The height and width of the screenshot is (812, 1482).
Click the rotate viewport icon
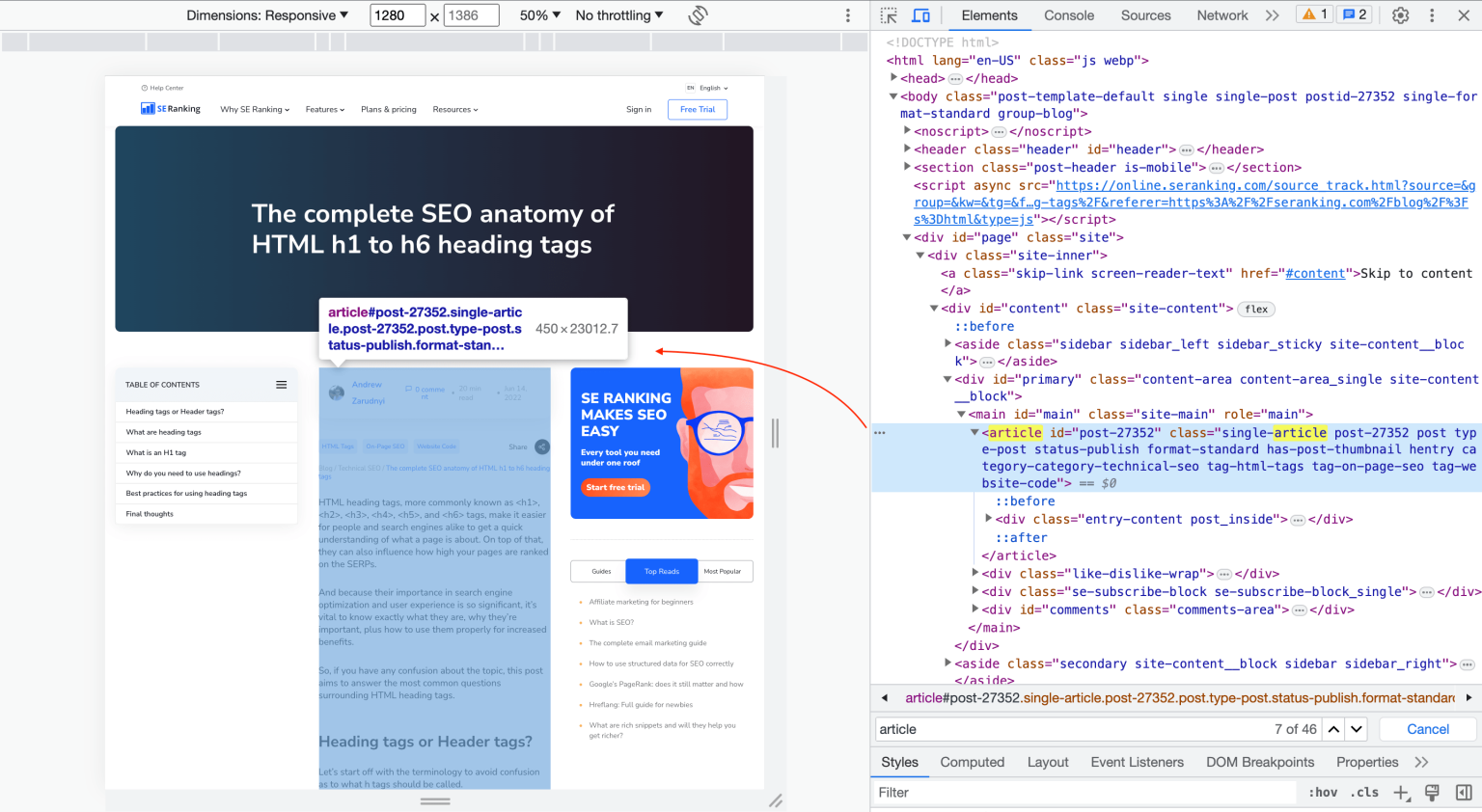coord(697,15)
